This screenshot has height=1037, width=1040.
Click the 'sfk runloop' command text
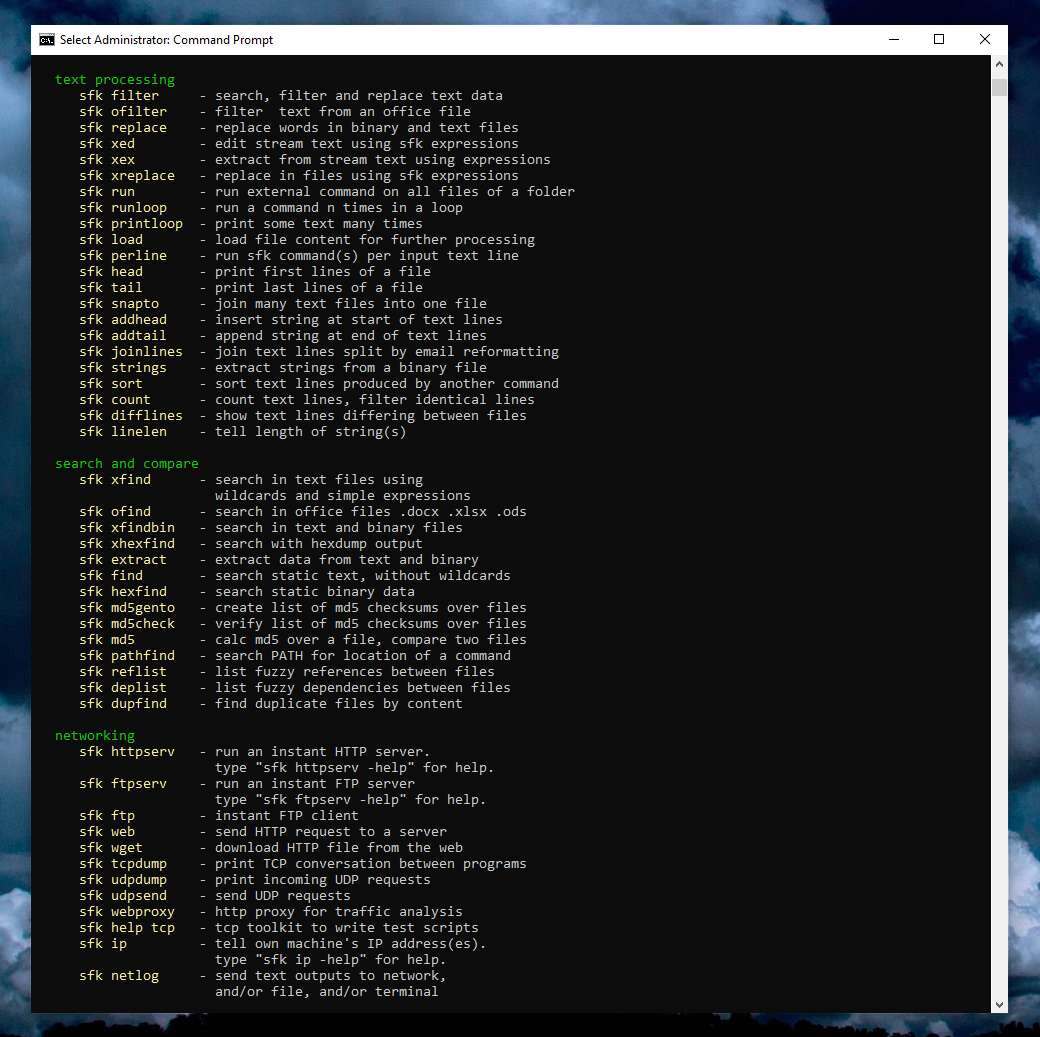(123, 208)
